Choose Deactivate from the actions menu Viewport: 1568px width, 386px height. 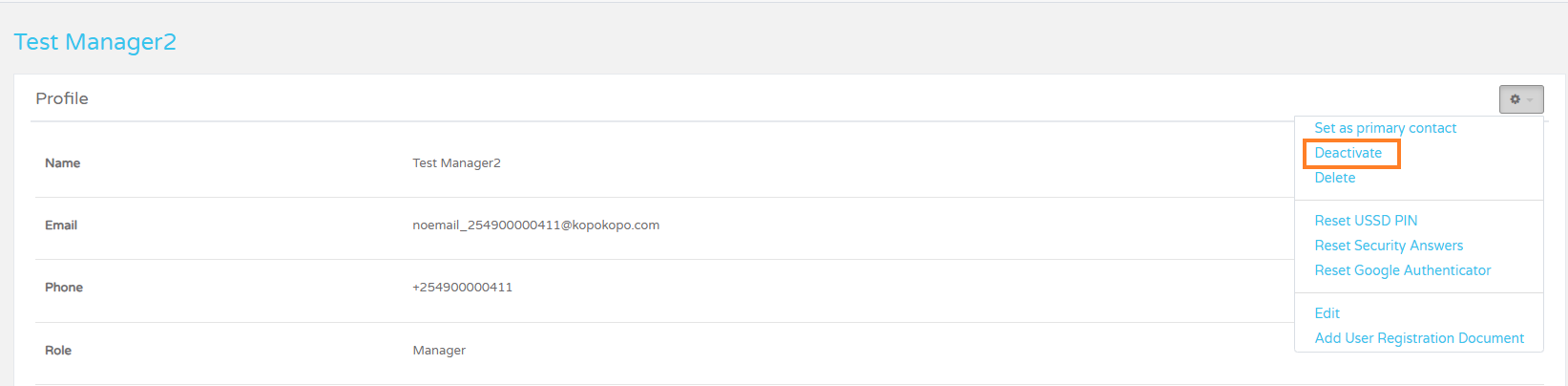tap(1348, 153)
